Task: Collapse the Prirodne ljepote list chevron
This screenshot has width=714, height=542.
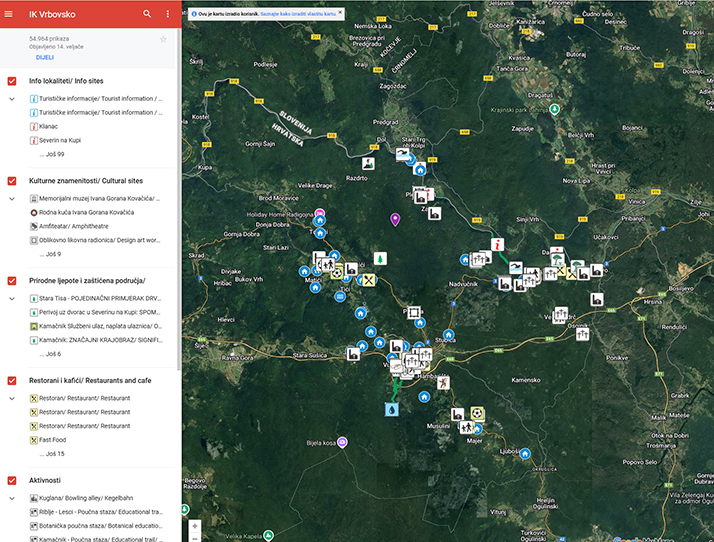Action: click(x=12, y=299)
